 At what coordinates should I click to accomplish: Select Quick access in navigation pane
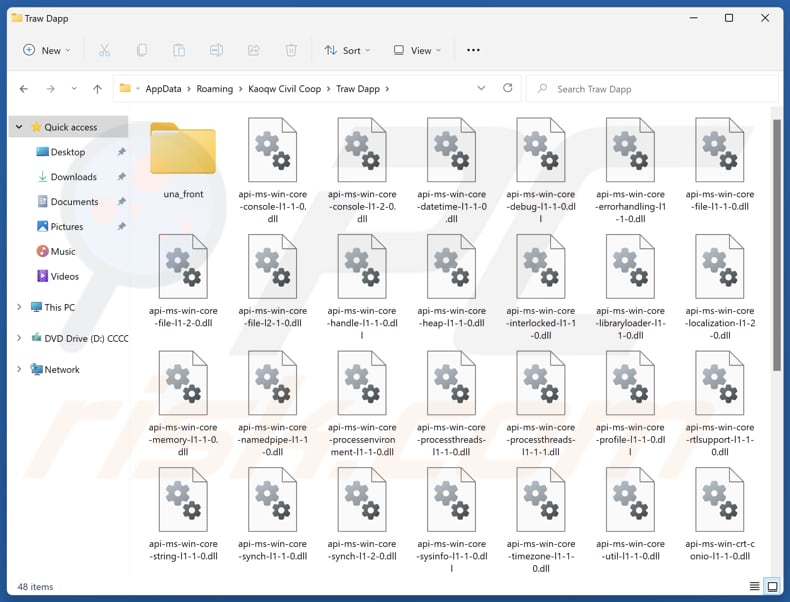click(x=71, y=127)
